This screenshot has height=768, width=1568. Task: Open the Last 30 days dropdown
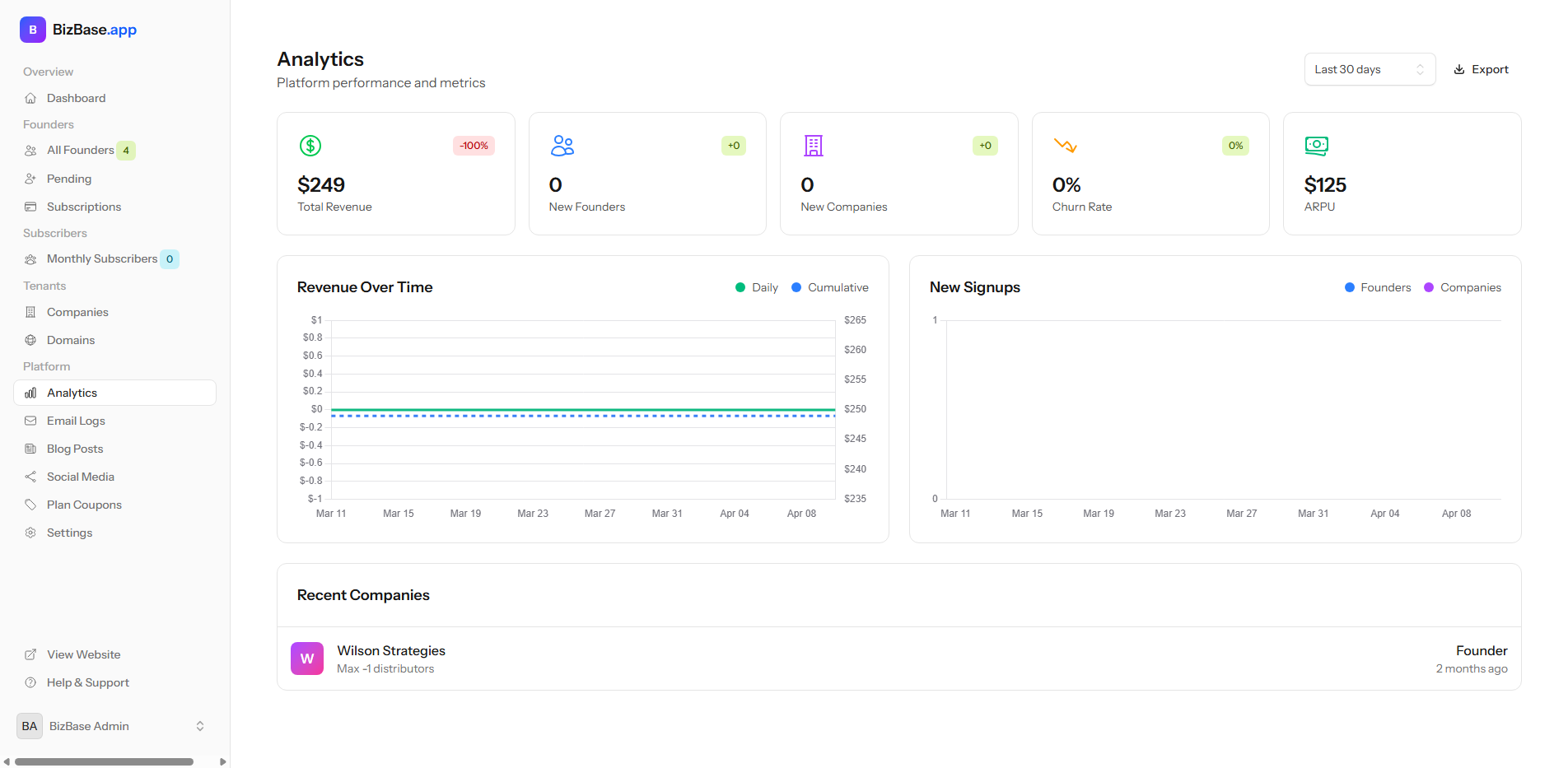point(1369,69)
